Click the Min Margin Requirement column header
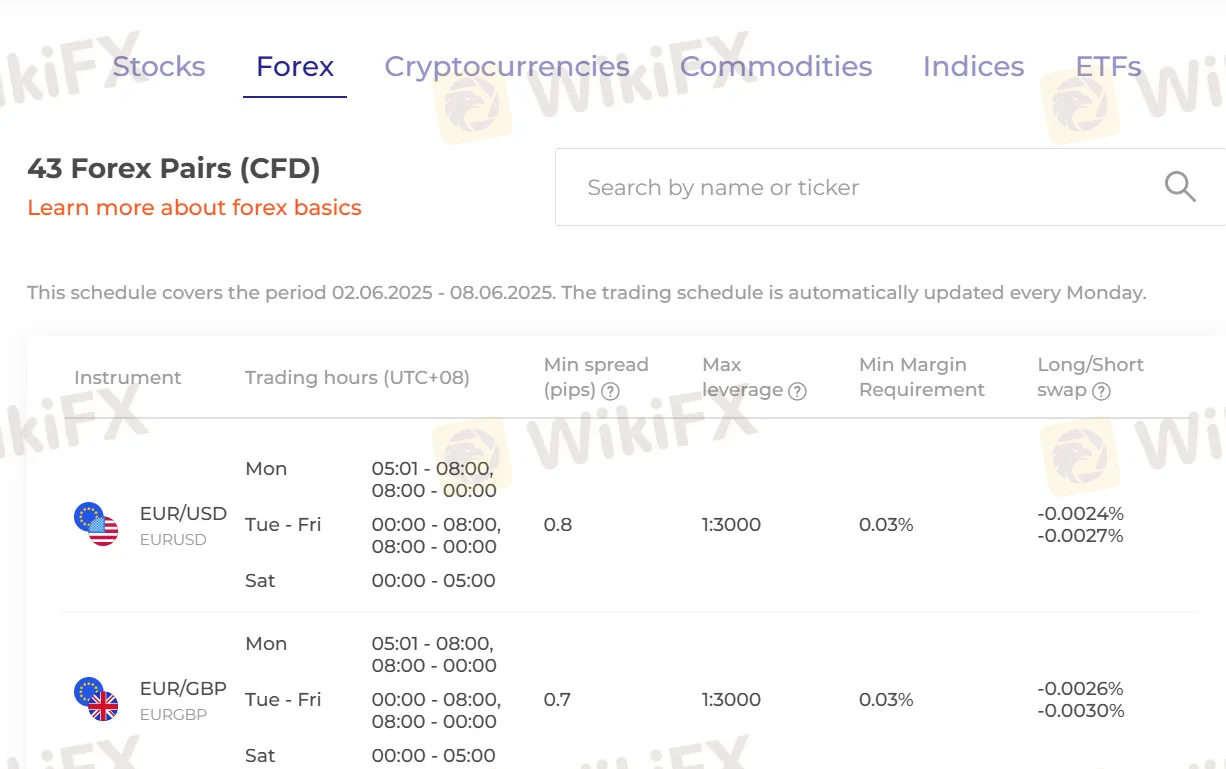The height and width of the screenshot is (769, 1226). point(922,378)
